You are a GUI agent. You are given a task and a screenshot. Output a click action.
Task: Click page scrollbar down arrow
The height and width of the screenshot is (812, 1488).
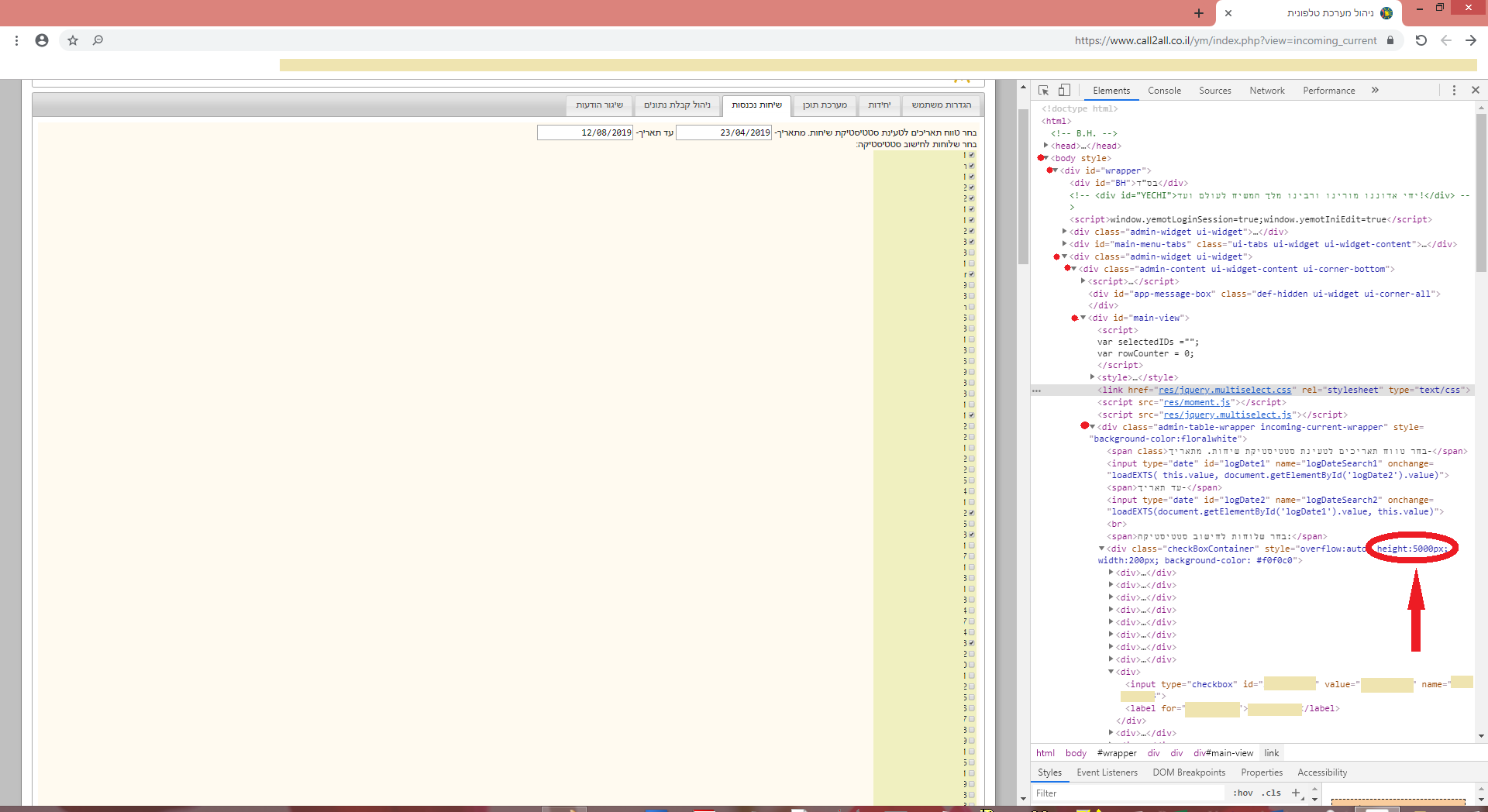coord(1023,798)
